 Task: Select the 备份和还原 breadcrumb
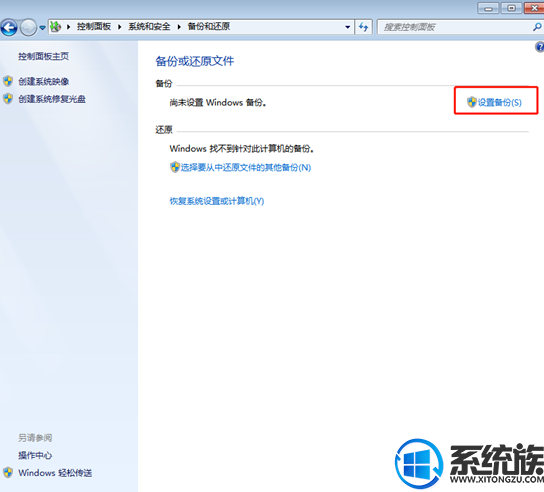[x=209, y=26]
